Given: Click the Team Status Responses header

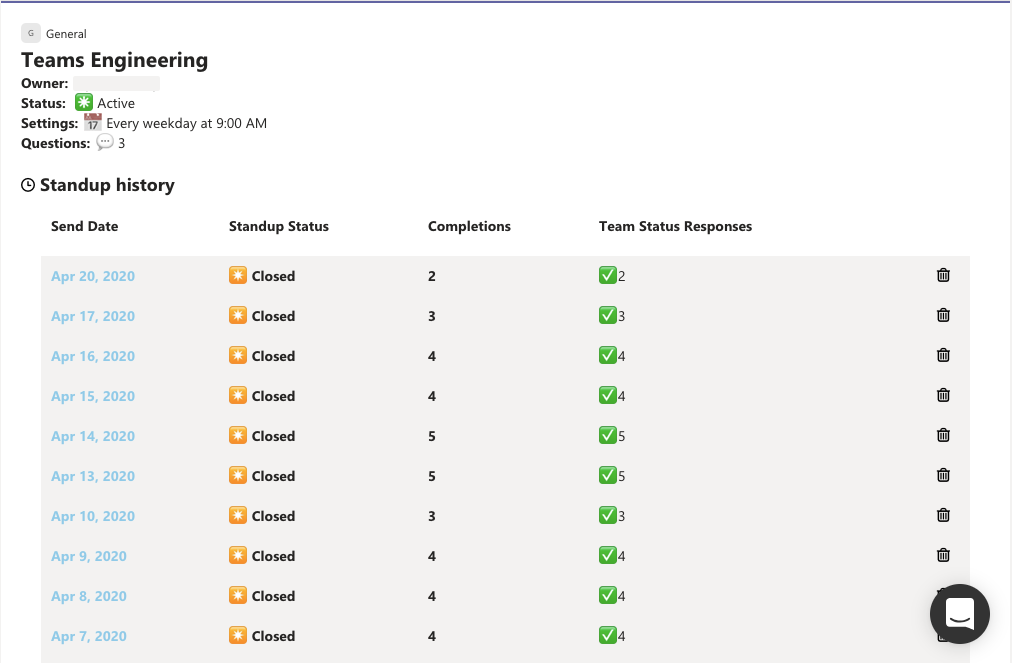Looking at the screenshot, I should click(x=675, y=227).
